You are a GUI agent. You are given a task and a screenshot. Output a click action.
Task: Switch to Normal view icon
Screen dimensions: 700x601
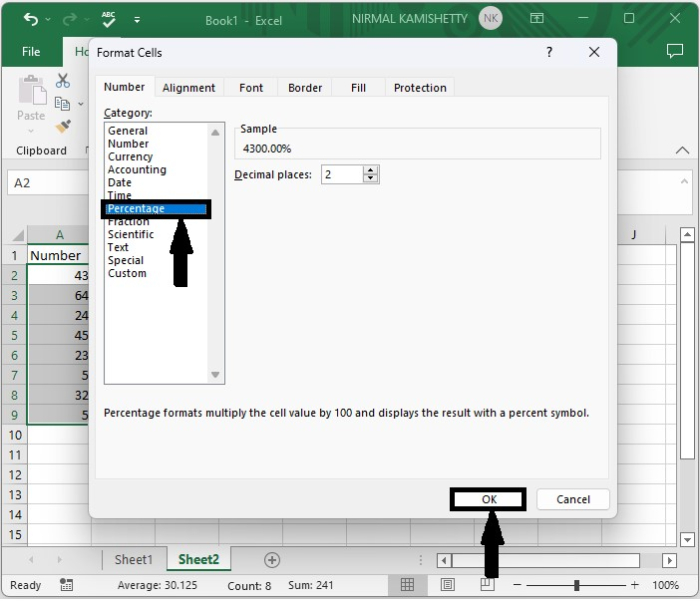point(407,584)
